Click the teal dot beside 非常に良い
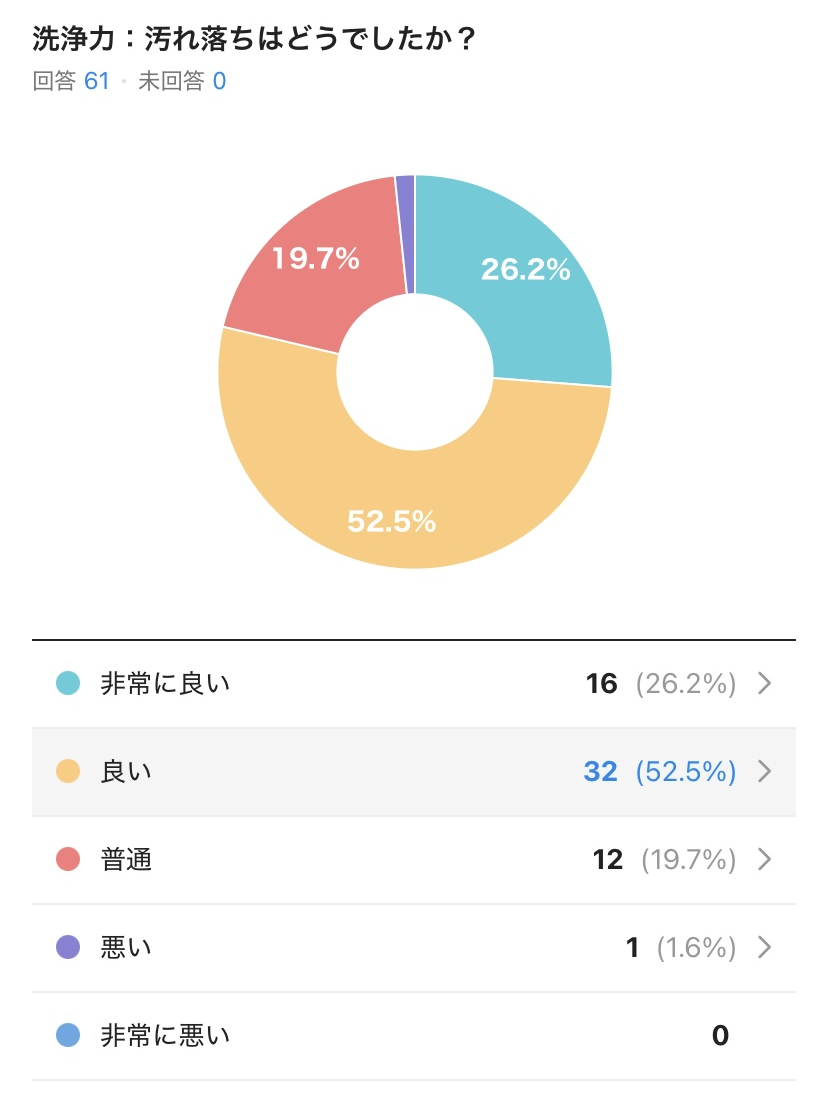 point(68,683)
